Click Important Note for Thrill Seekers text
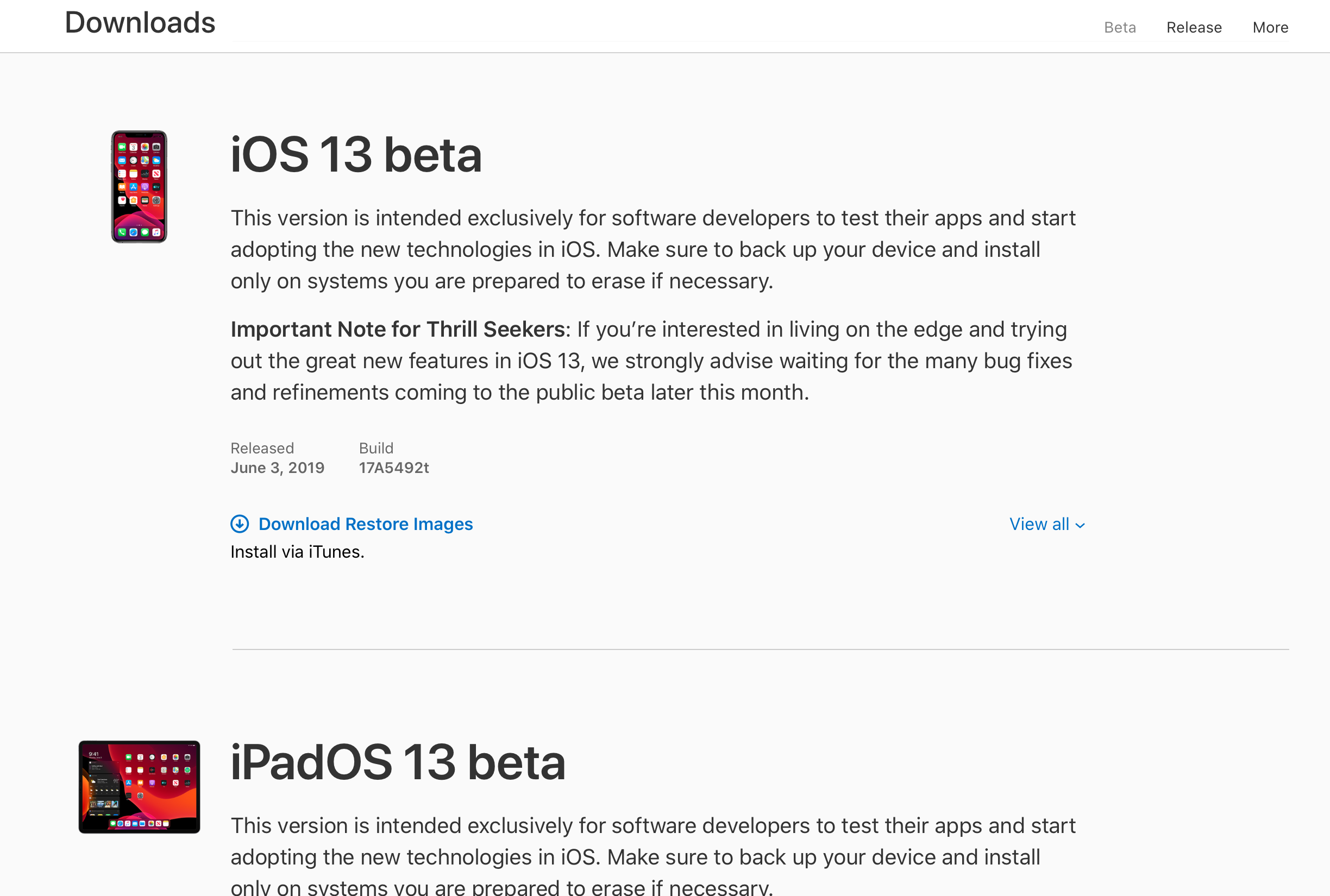Viewport: 1330px width, 896px height. pyautogui.click(x=398, y=330)
